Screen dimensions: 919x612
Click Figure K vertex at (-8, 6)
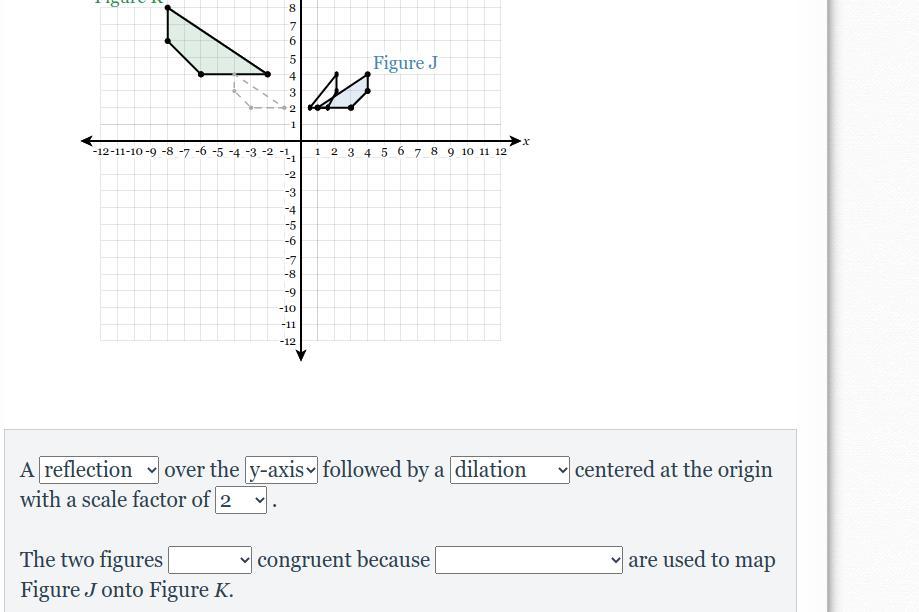pos(168,41)
